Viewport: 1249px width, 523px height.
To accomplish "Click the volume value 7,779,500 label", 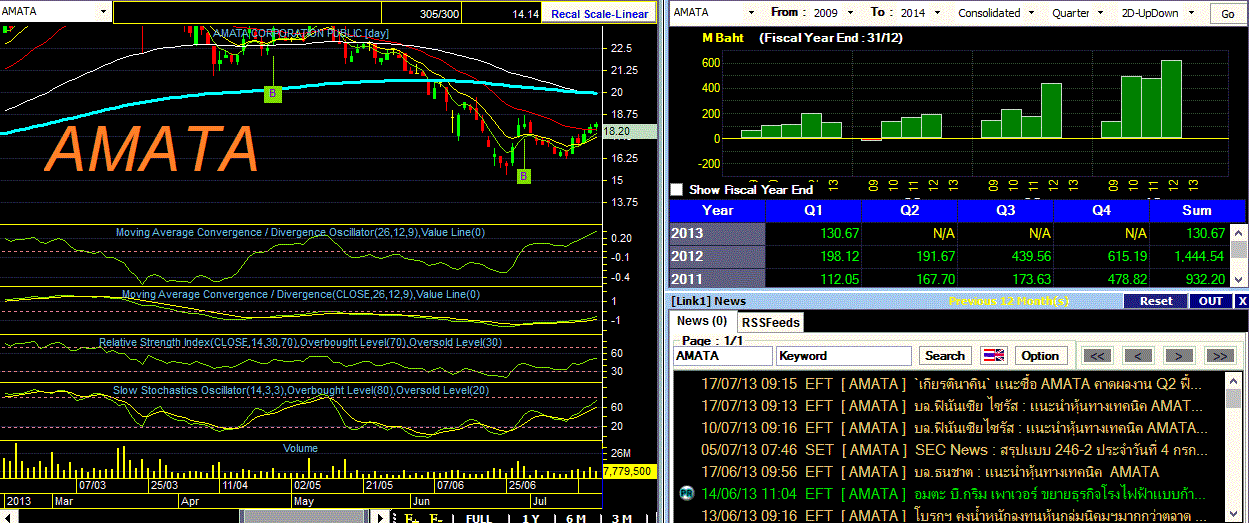I will point(629,470).
